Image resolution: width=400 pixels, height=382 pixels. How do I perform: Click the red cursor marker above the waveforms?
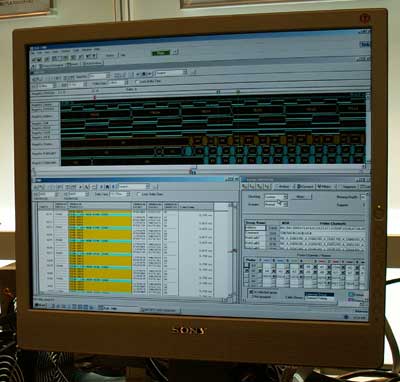(x=95, y=97)
